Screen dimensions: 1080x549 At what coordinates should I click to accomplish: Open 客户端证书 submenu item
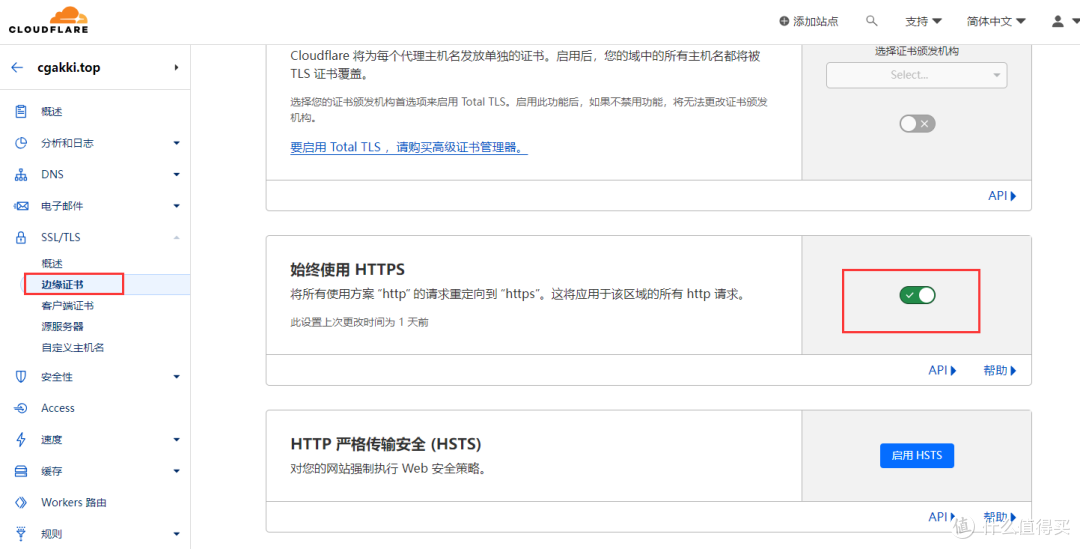pos(68,306)
